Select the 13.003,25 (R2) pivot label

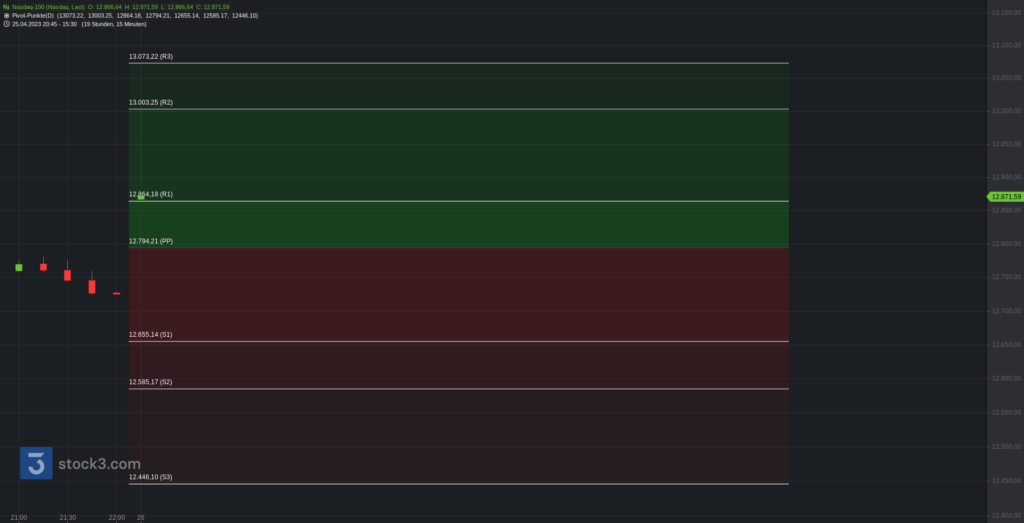tap(151, 103)
